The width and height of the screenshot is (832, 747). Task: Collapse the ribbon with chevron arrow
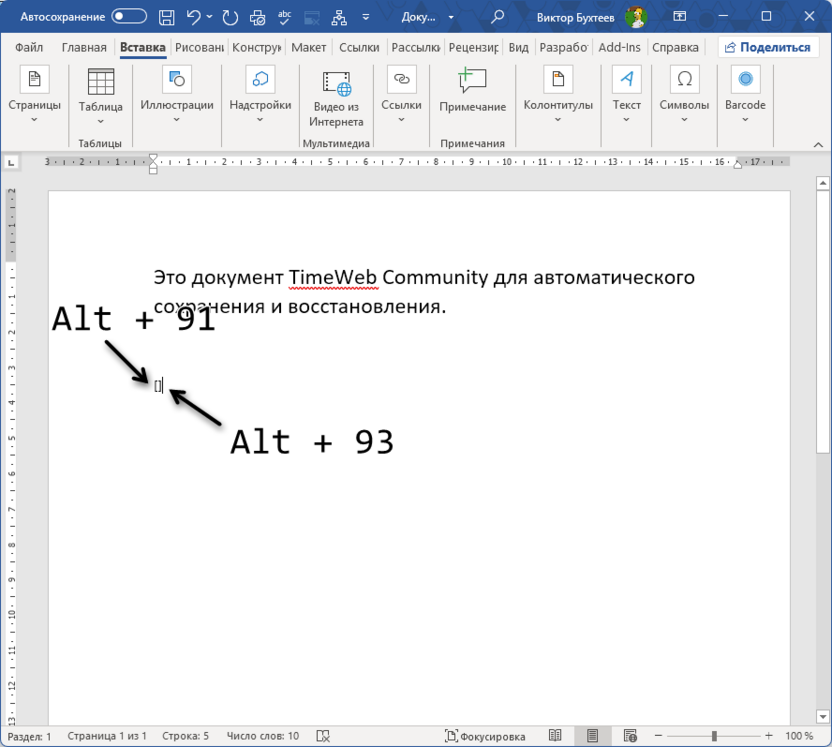(818, 144)
